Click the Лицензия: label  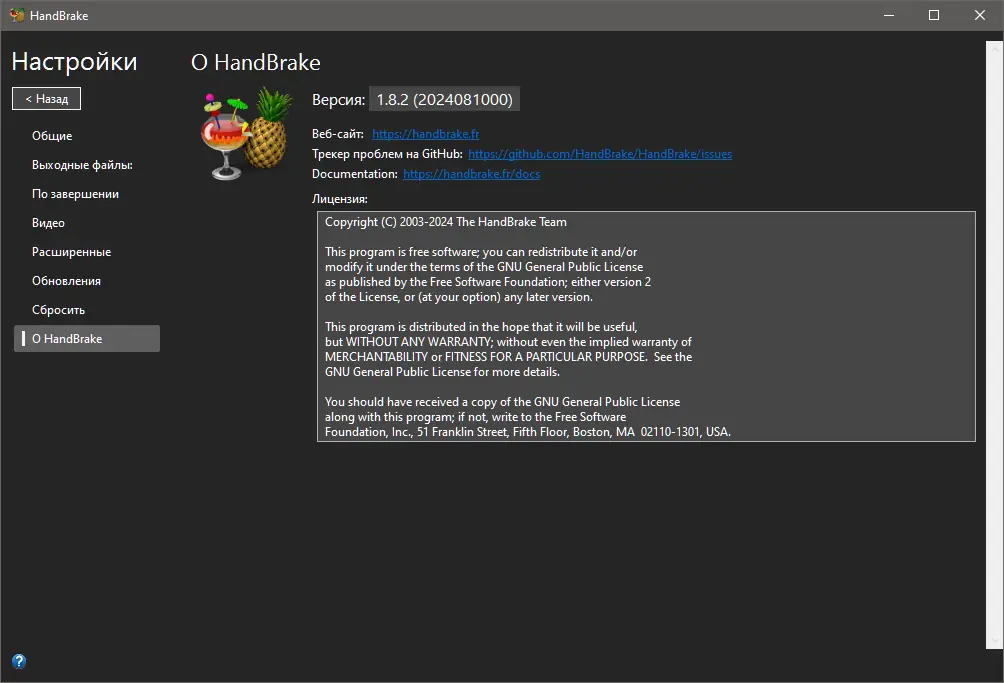pos(340,198)
